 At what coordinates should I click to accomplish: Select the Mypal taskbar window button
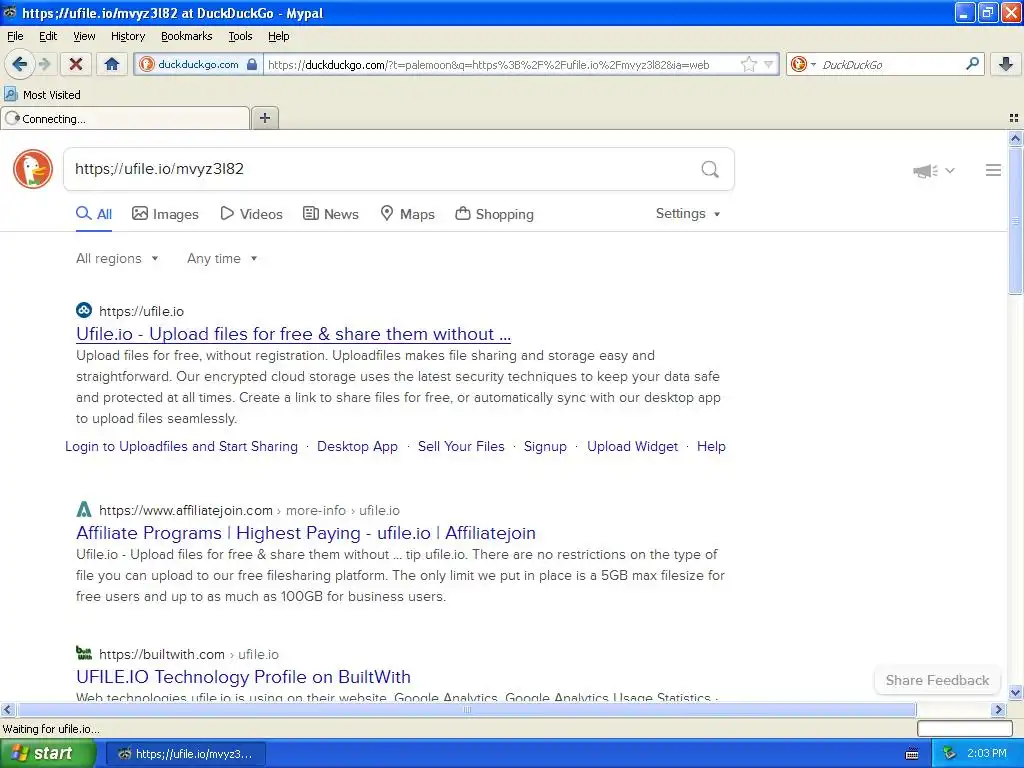[186, 754]
